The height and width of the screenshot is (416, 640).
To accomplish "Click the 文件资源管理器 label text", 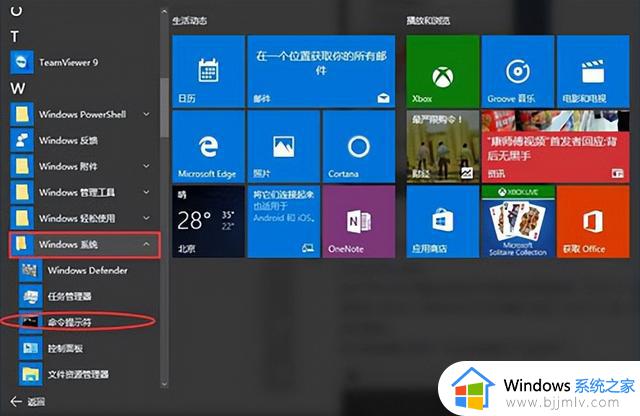I will [78, 374].
